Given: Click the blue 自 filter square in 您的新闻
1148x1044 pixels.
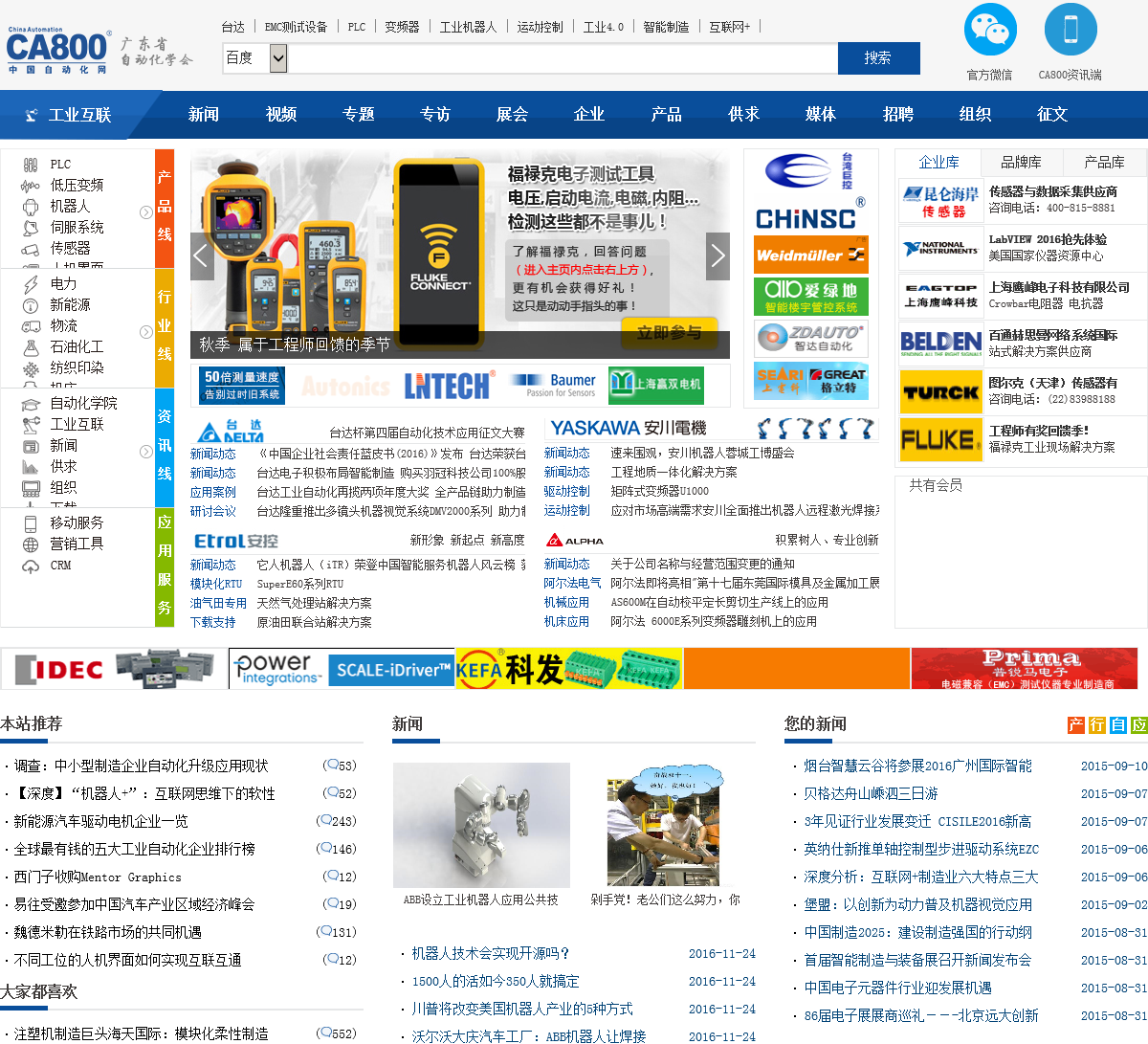Looking at the screenshot, I should point(1118,725).
